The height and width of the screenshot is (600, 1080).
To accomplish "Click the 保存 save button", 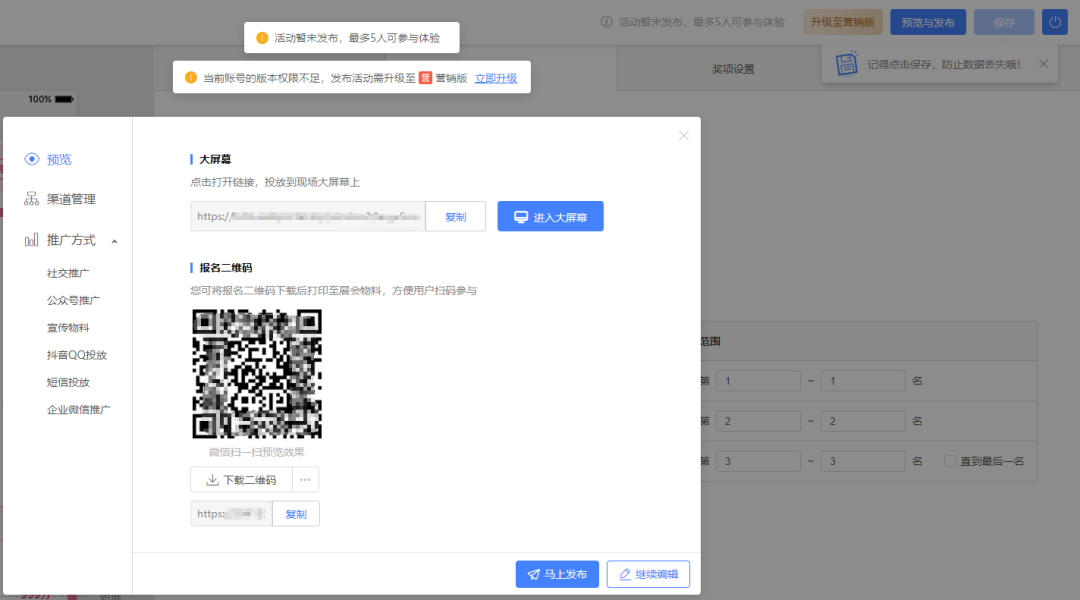I will pyautogui.click(x=1004, y=22).
